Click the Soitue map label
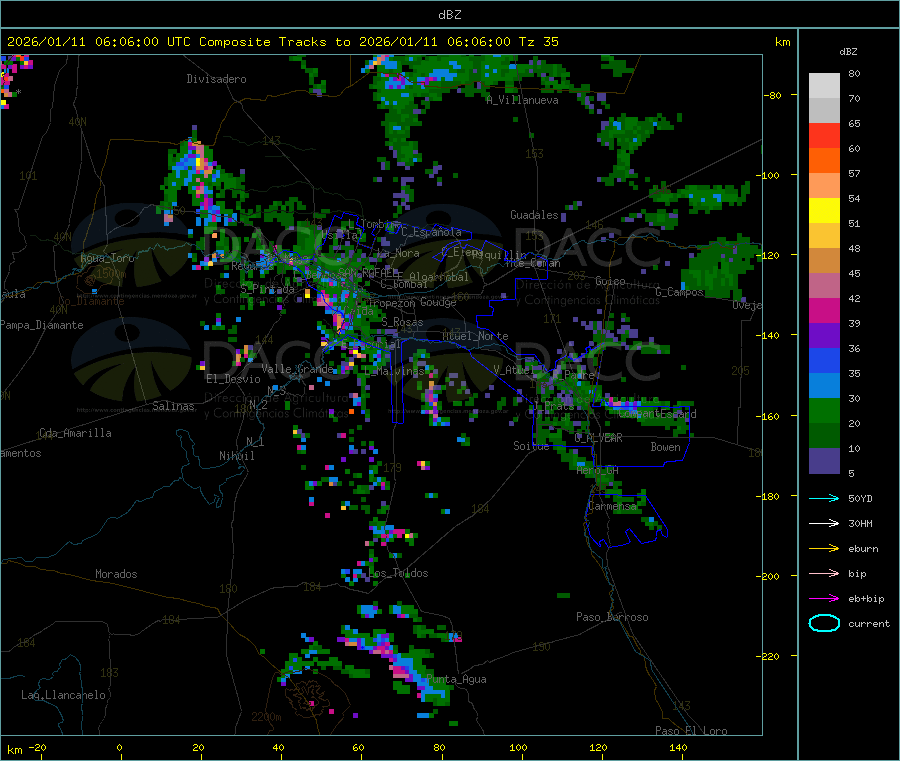 (531, 446)
